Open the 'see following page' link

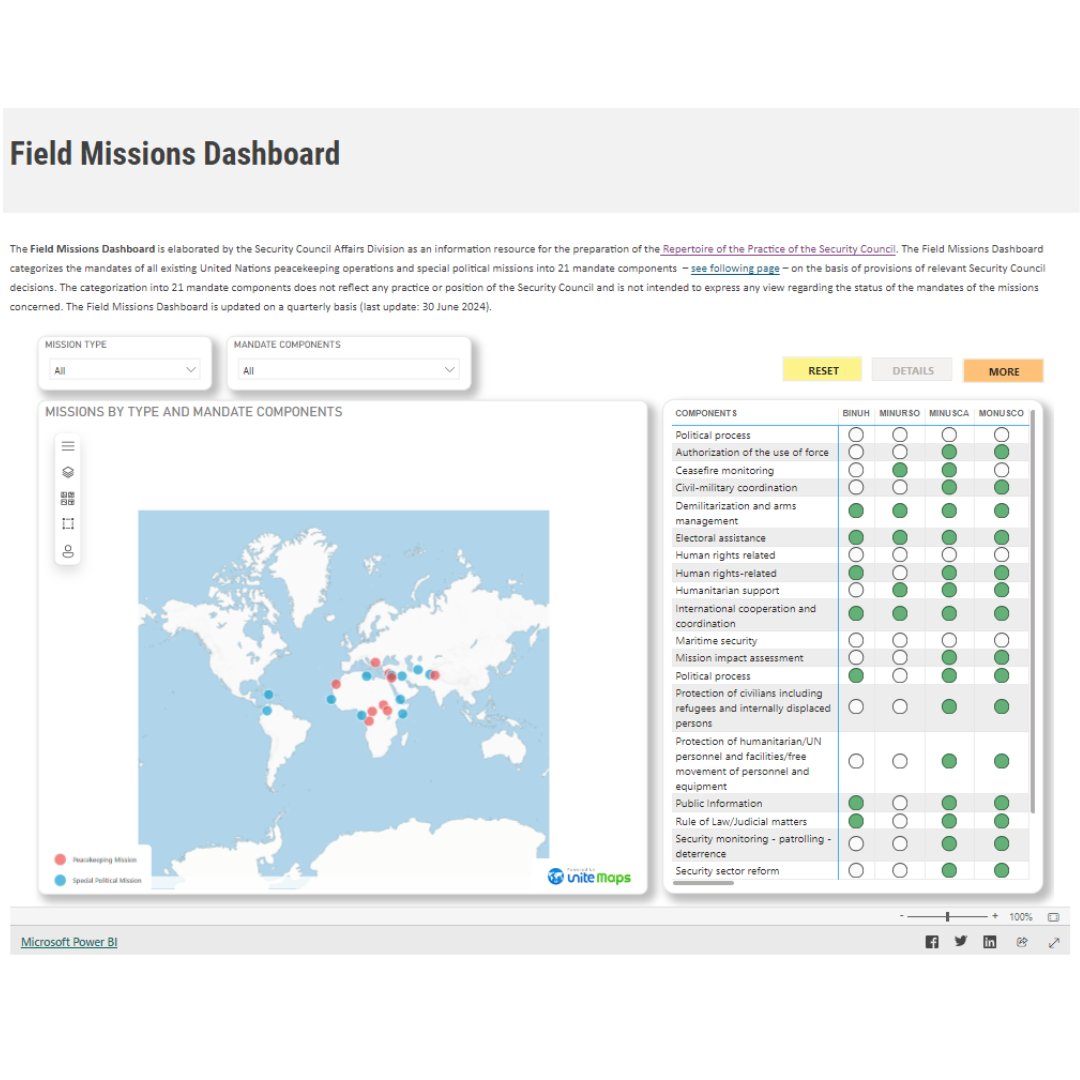click(x=733, y=268)
